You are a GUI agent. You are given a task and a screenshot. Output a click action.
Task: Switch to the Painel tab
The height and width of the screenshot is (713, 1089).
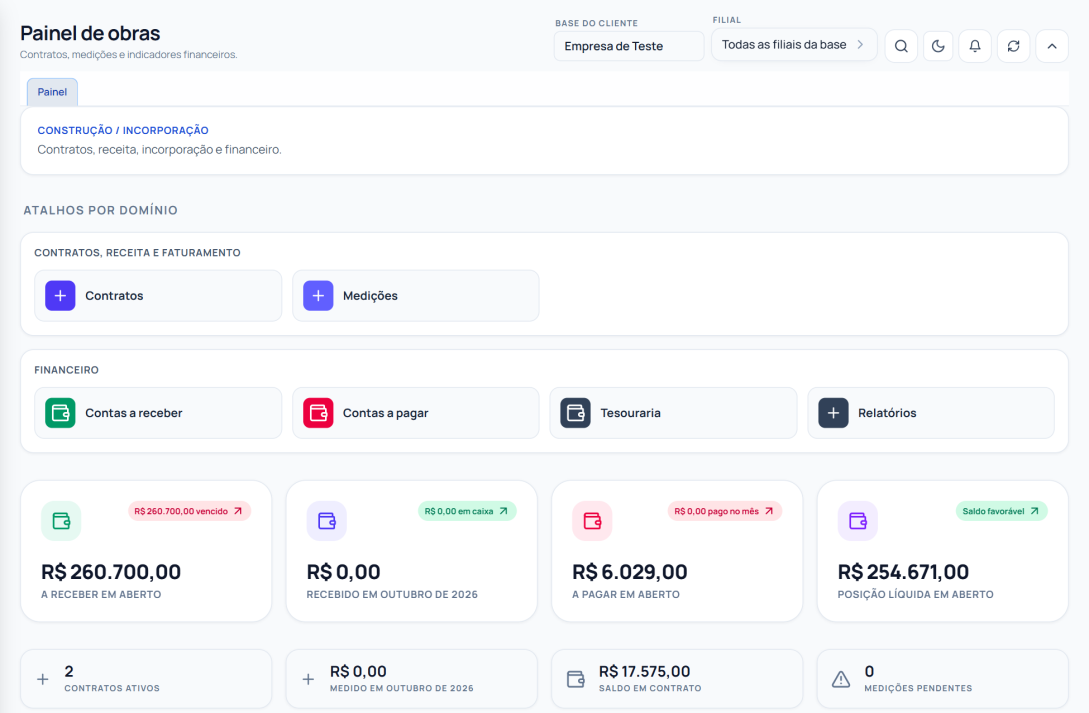click(52, 92)
